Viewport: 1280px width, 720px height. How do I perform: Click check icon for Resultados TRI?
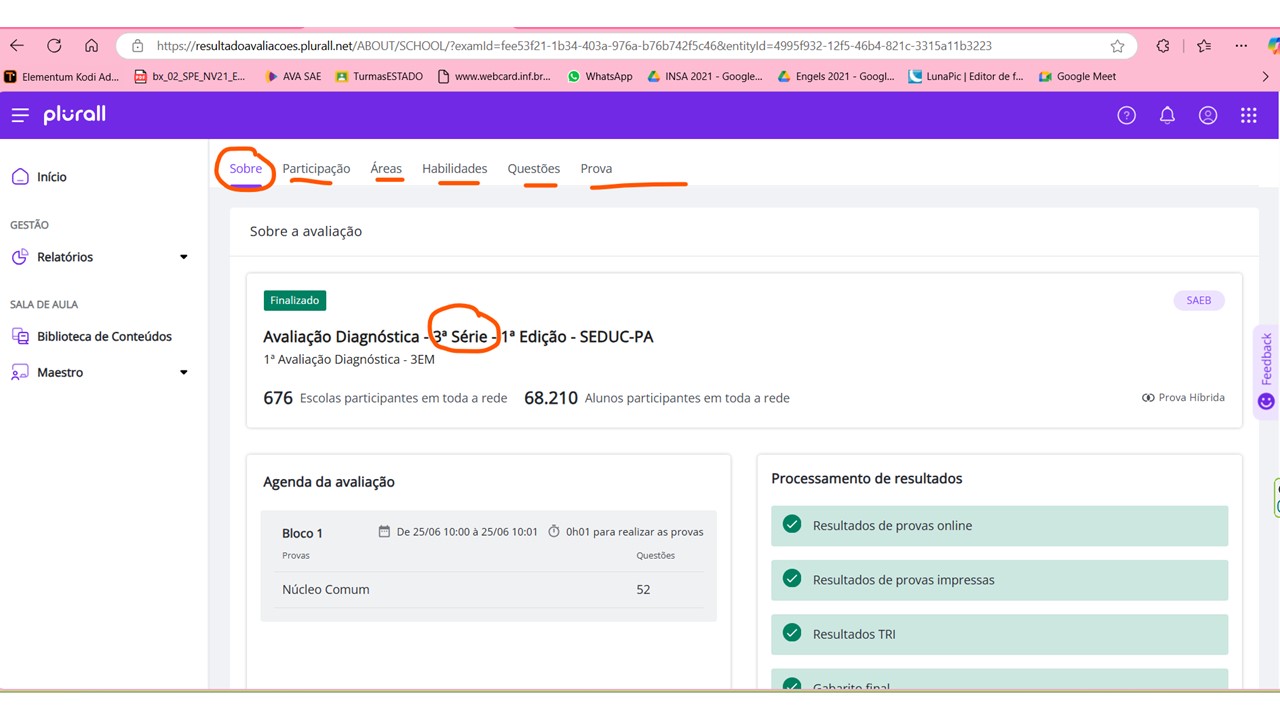coord(792,632)
